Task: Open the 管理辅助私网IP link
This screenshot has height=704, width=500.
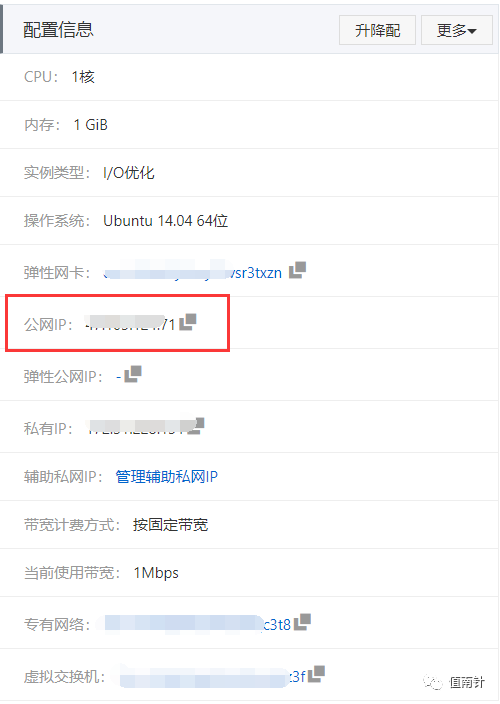Action: coord(167,476)
